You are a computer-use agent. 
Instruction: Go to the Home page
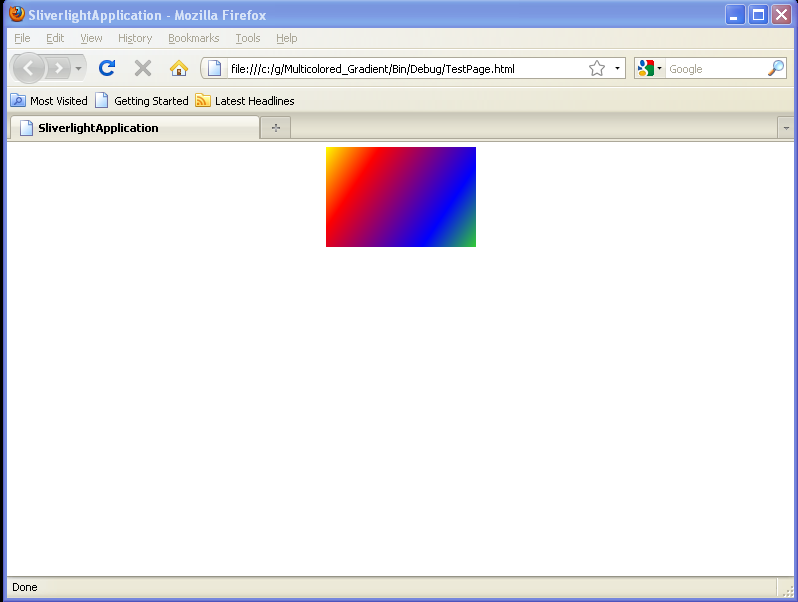point(179,68)
